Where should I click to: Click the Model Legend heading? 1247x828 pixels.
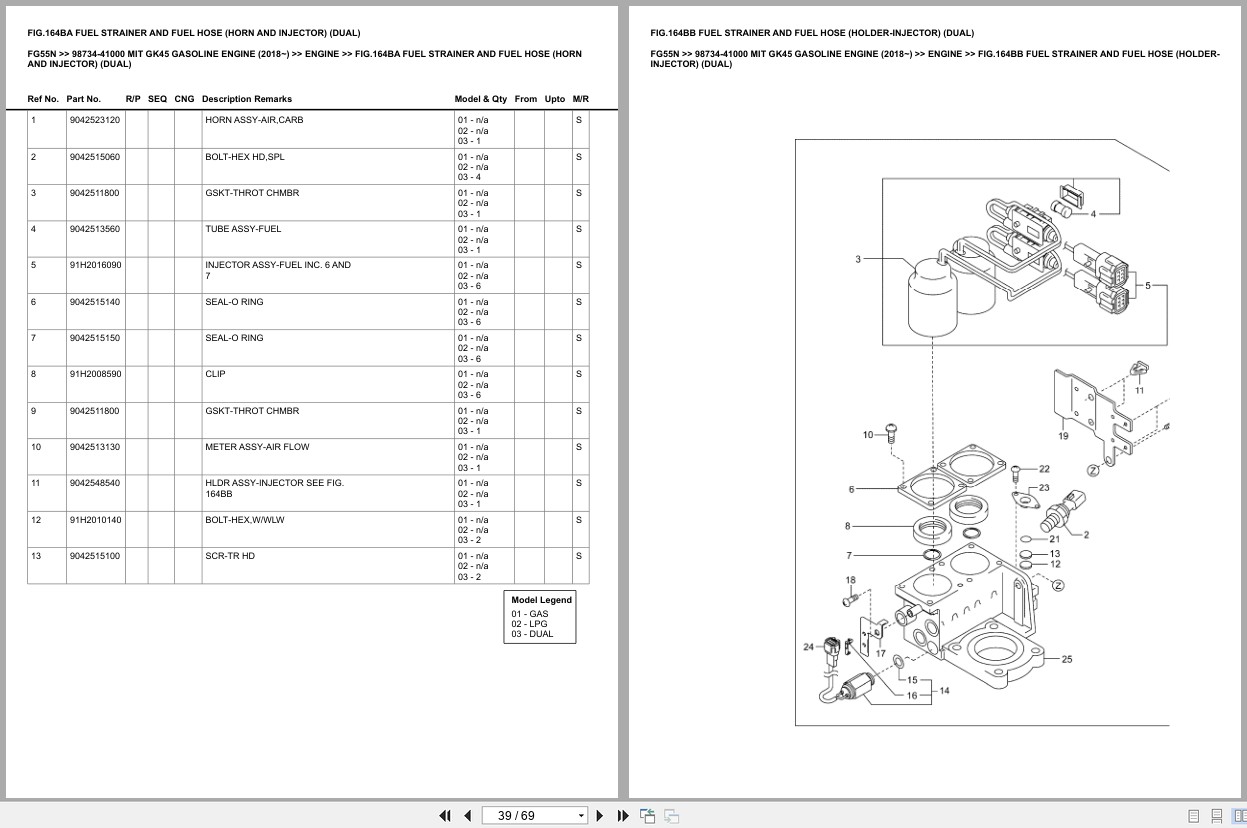[542, 600]
